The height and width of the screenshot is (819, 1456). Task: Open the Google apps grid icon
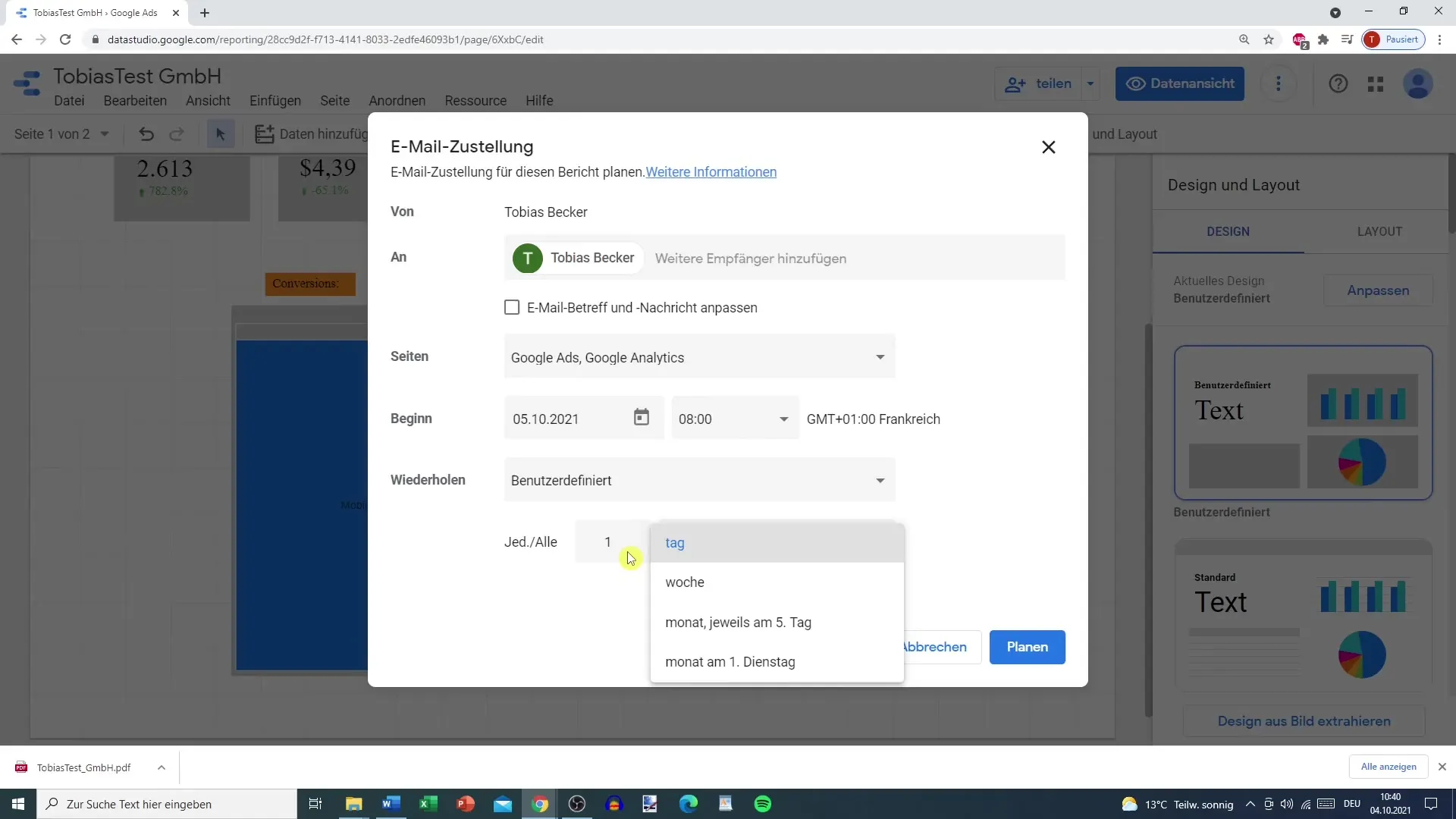1376,84
